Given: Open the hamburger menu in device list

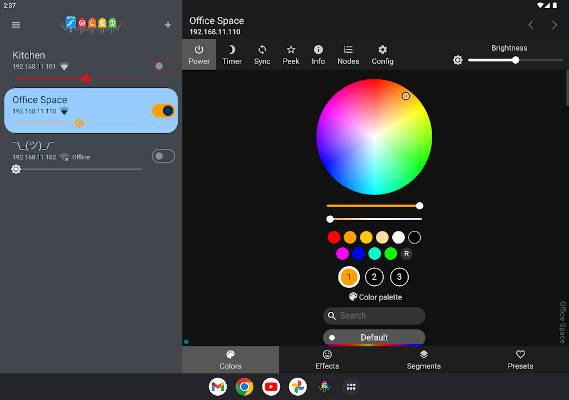Looking at the screenshot, I should pos(16,25).
